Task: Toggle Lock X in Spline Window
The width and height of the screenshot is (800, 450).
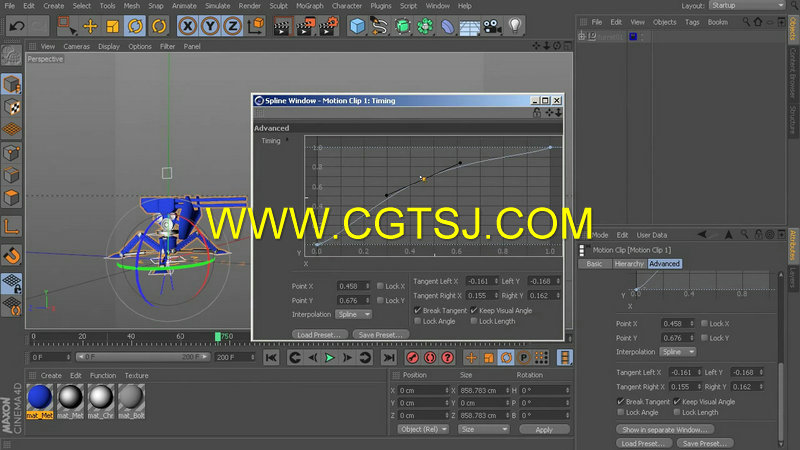Action: click(380, 286)
